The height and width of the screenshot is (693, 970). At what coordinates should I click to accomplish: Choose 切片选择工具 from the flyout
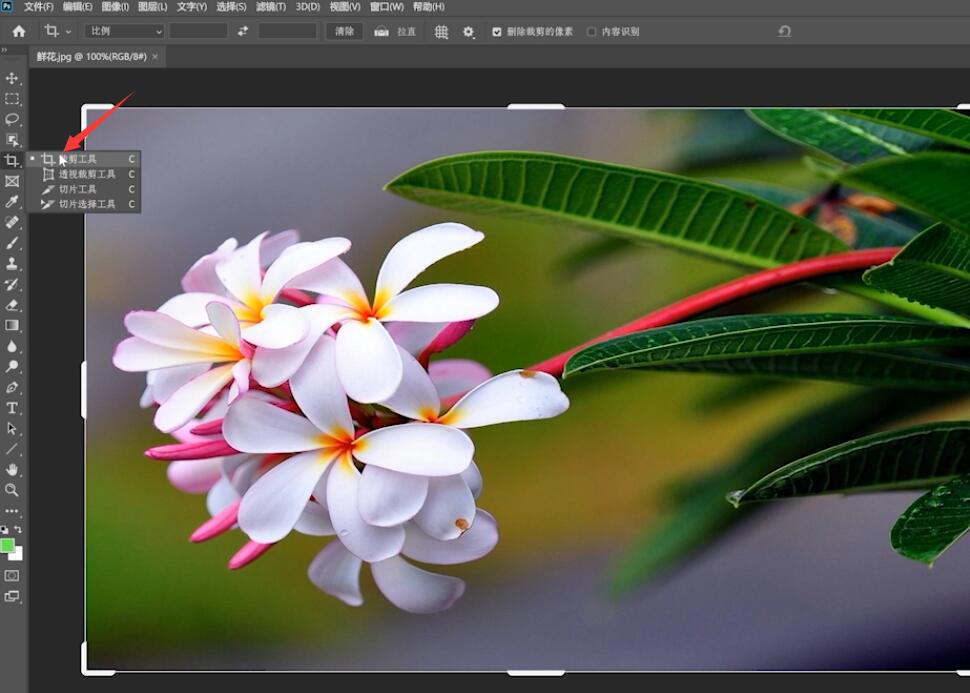click(84, 204)
